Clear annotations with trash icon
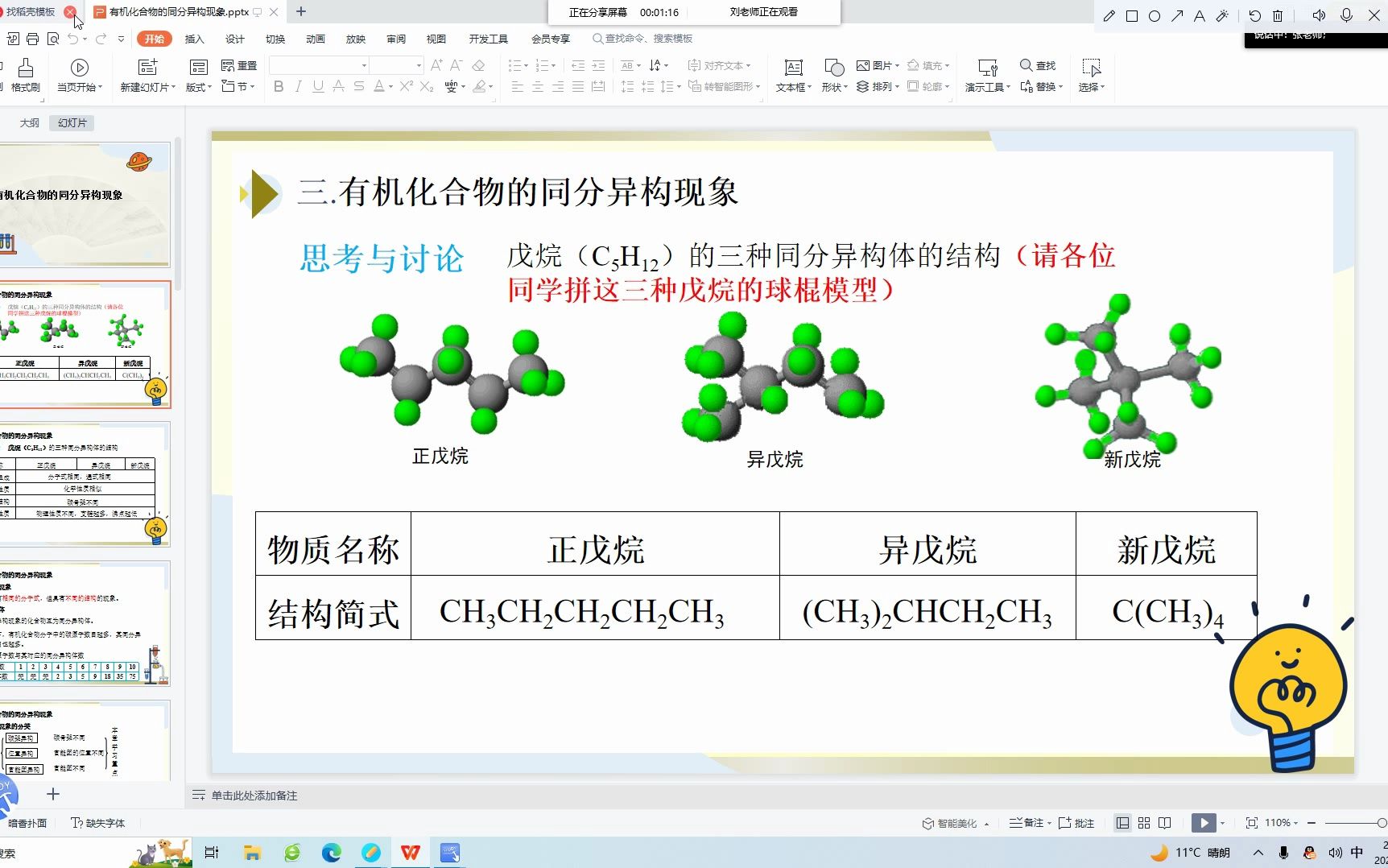Viewport: 1388px width, 868px height. coord(1277,16)
